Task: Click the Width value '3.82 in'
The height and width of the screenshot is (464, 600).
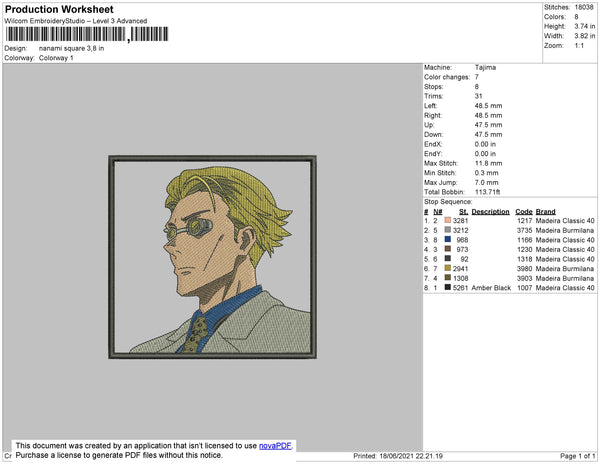Action: (x=585, y=36)
